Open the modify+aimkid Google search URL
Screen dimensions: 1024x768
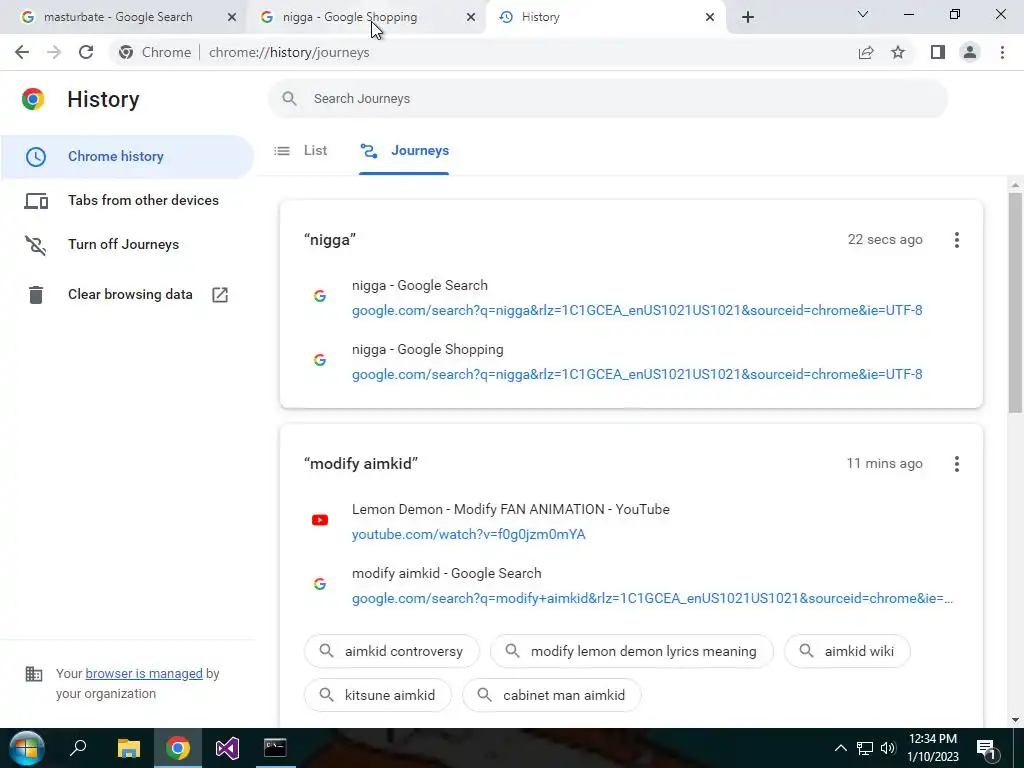[x=652, y=599]
